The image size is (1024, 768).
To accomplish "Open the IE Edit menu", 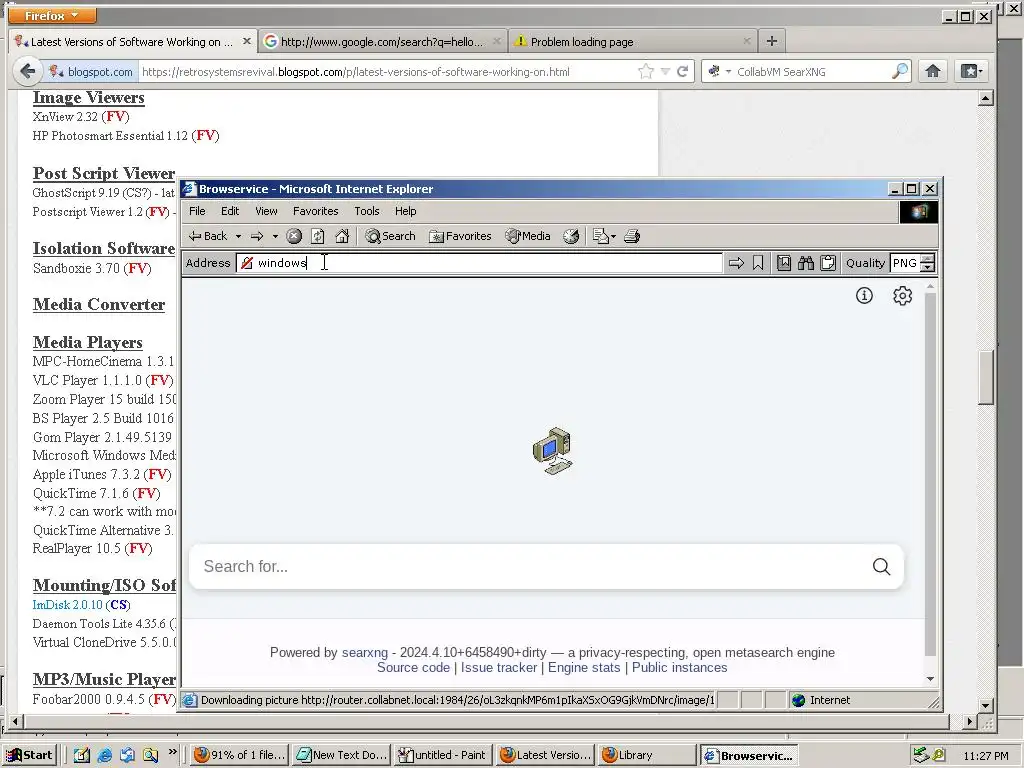I will (x=230, y=211).
